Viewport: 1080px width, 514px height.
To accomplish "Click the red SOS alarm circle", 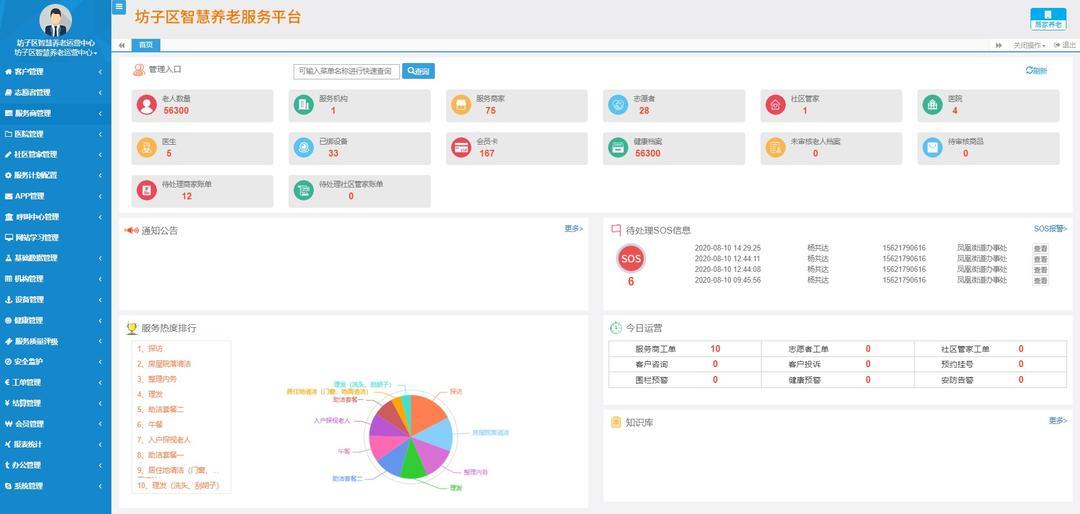I will [x=631, y=259].
